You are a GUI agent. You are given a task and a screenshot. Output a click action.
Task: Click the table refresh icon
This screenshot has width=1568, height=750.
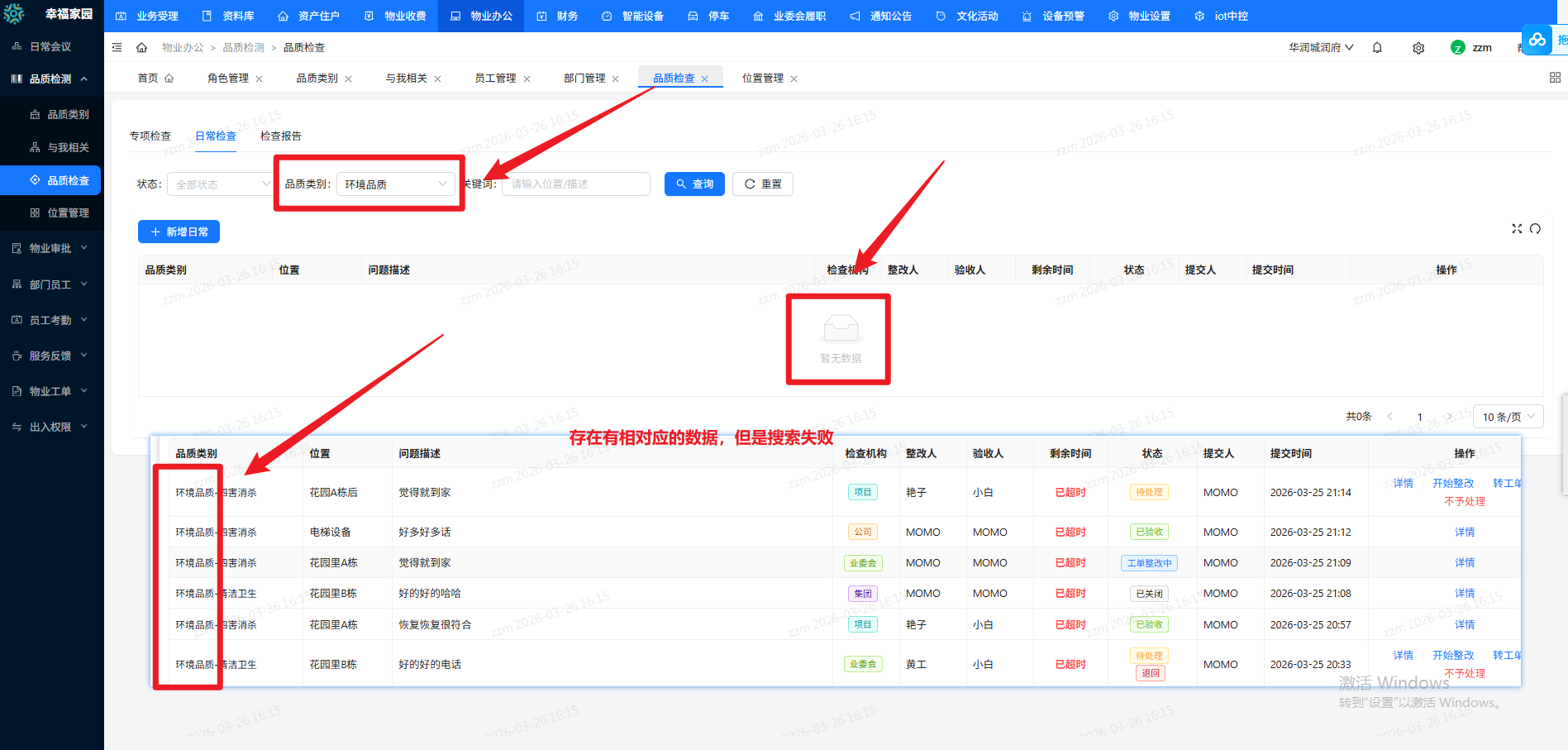[1535, 229]
